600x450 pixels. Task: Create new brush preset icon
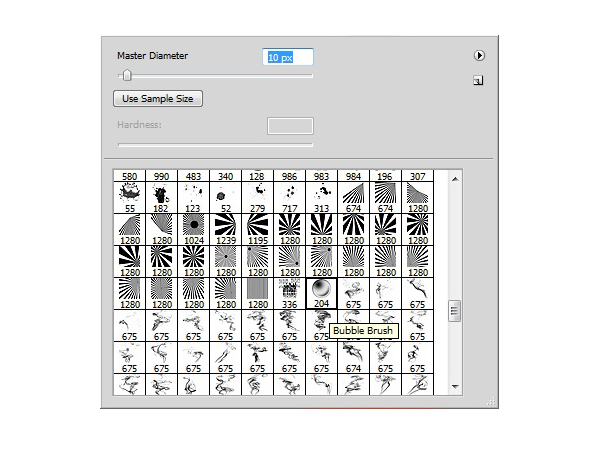tap(478, 80)
